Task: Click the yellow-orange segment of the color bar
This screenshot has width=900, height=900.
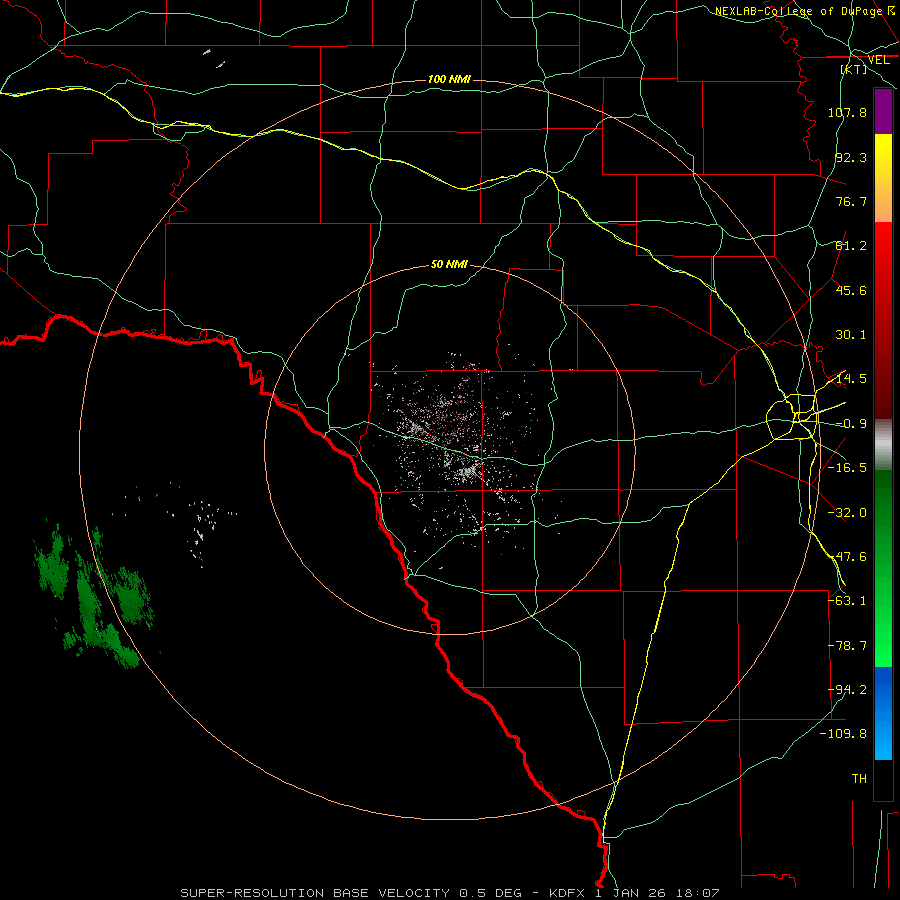Action: (883, 178)
